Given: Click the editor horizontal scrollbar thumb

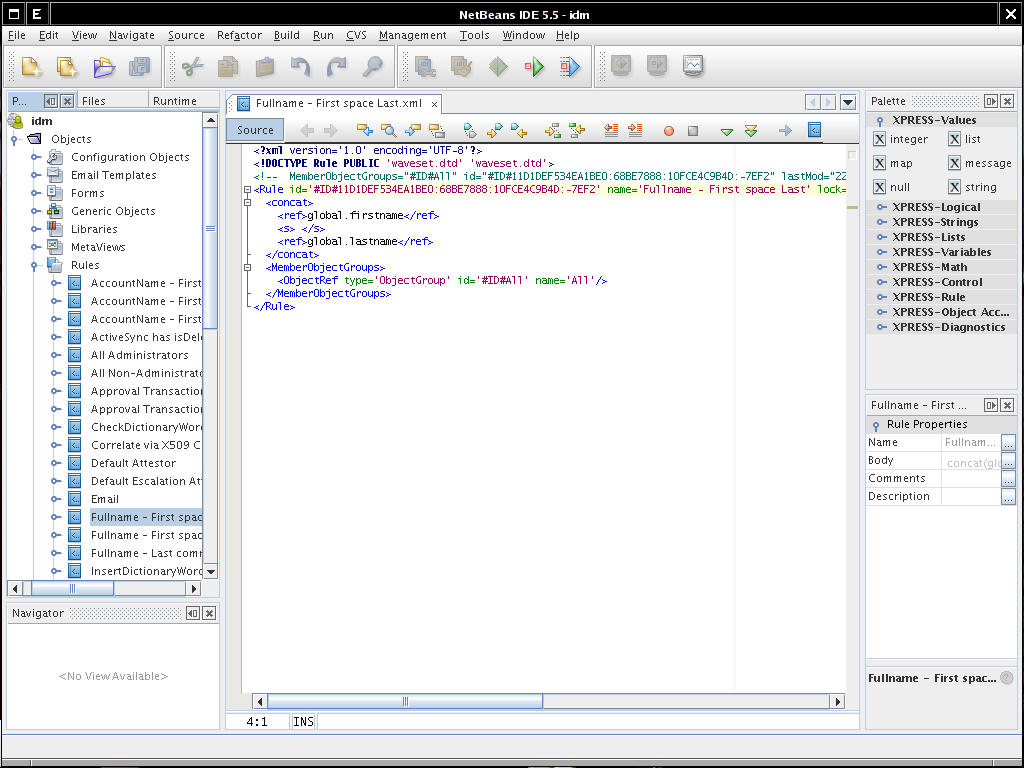Looking at the screenshot, I should [405, 701].
